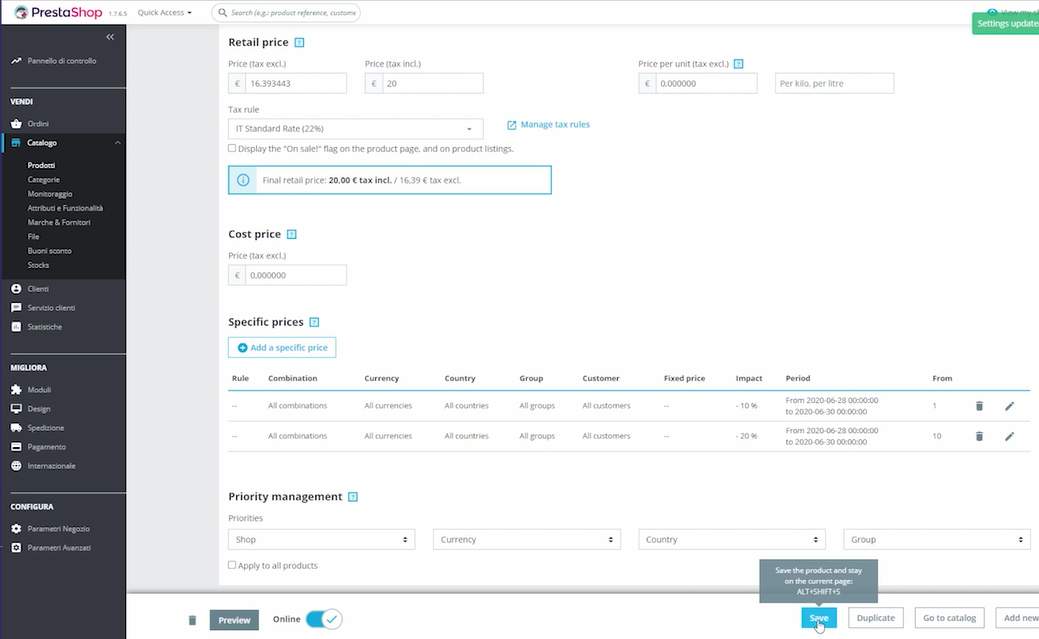Enable the "On sale!" flag checkbox

pos(232,148)
